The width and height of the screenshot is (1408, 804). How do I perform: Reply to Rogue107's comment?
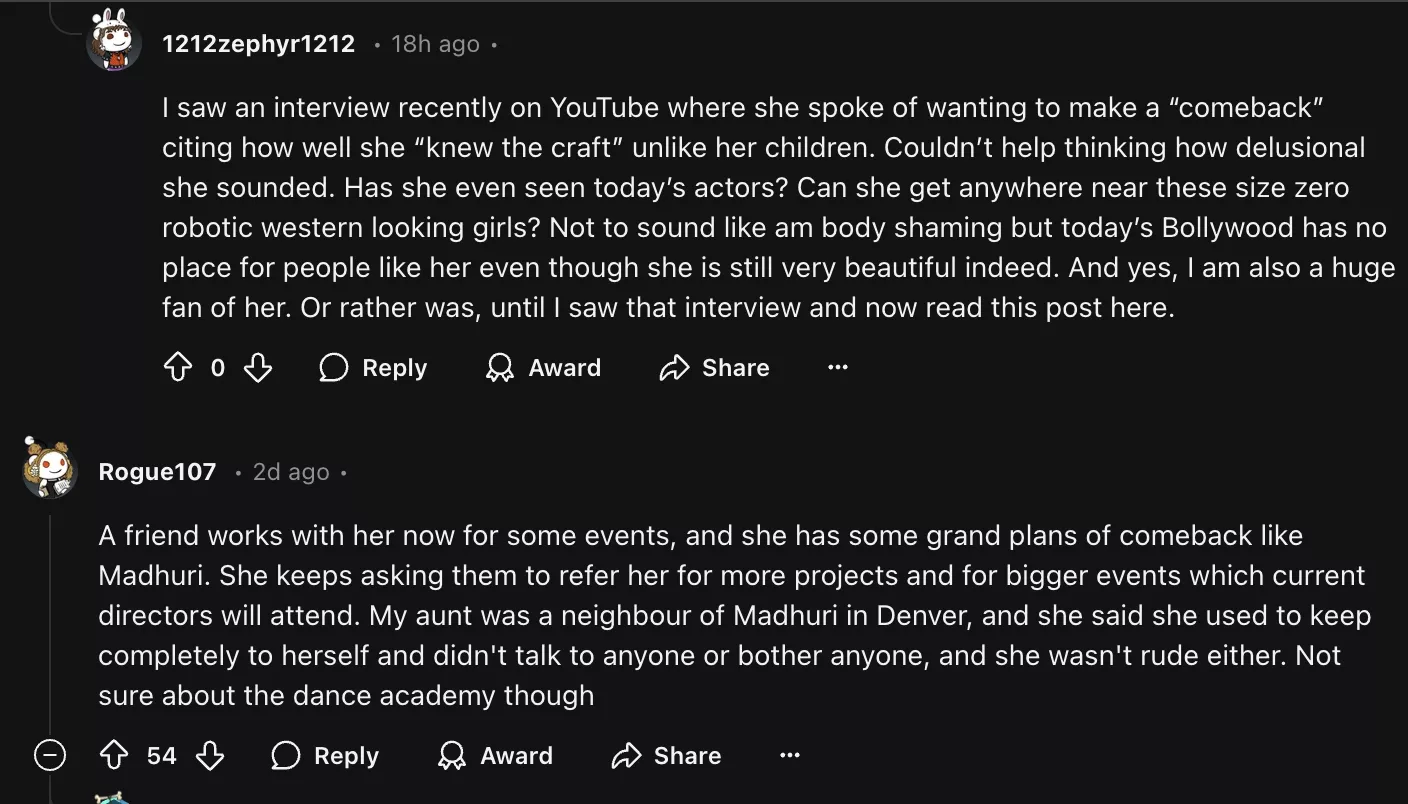point(325,756)
